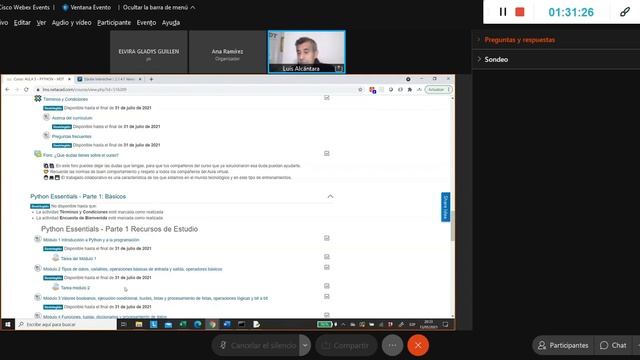Toggle completion checkbox for Foro row

[x=327, y=153]
